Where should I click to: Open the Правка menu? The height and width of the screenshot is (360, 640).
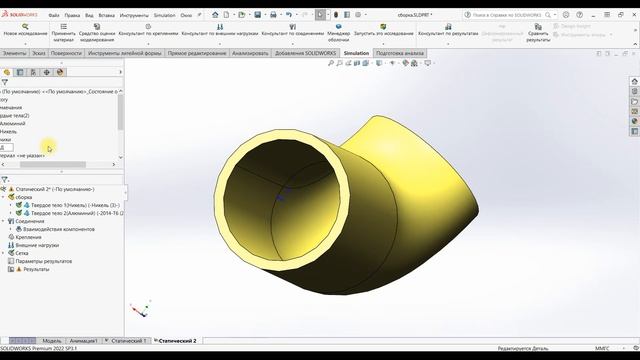72,15
